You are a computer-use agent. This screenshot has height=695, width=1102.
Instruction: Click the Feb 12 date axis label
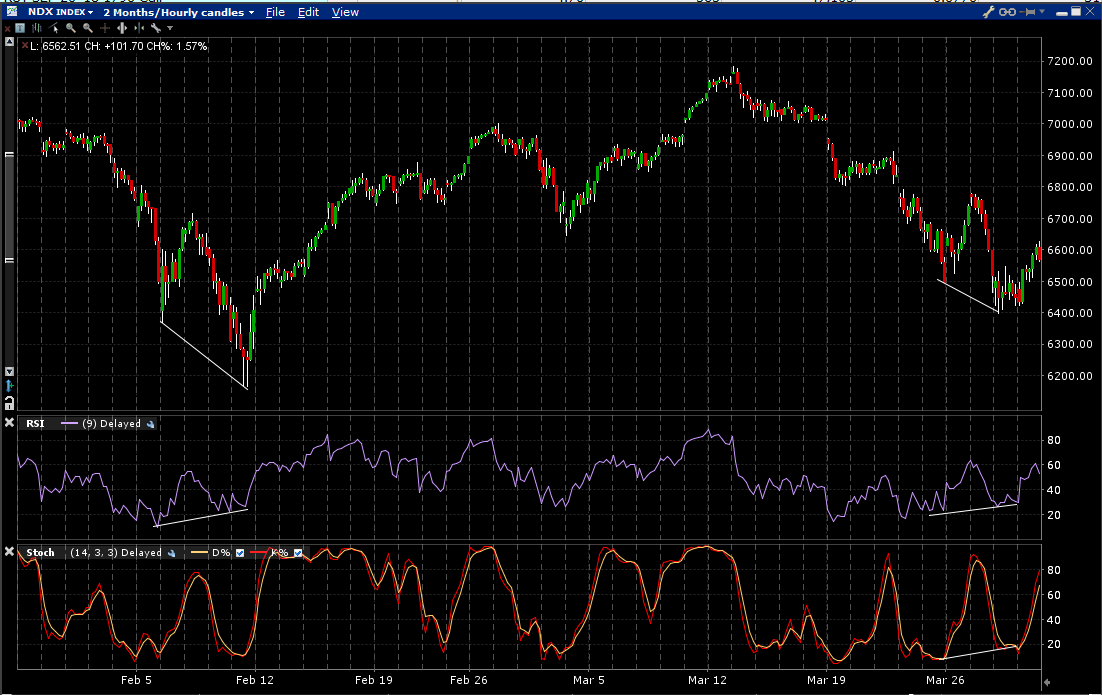click(254, 680)
